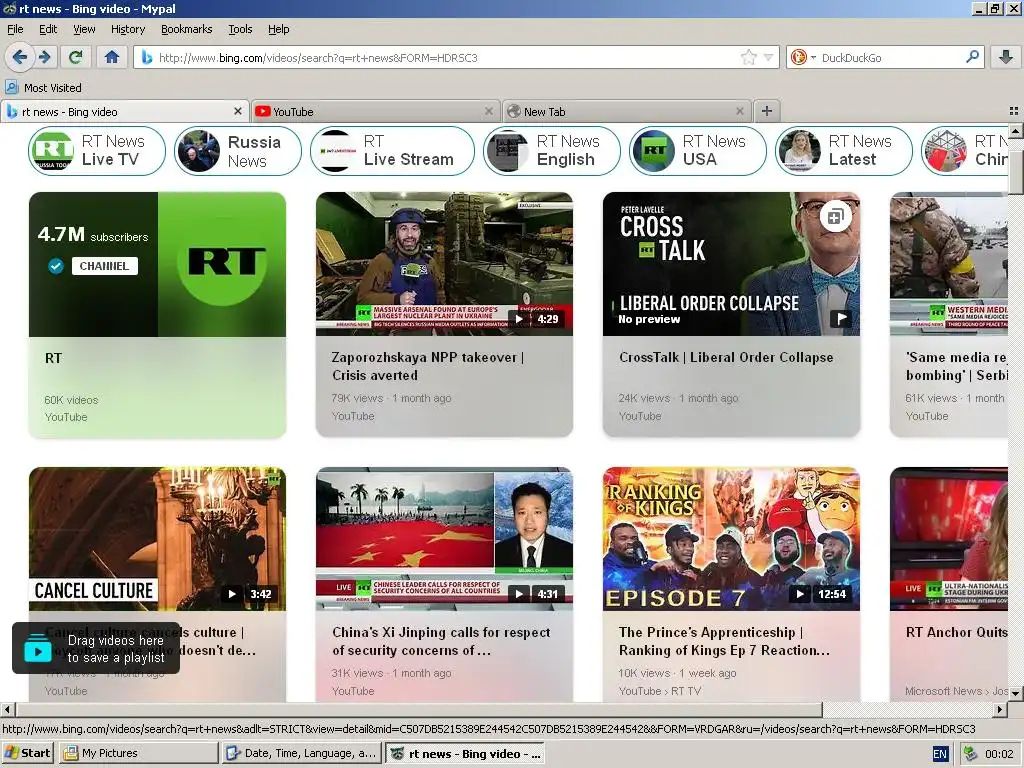This screenshot has width=1024, height=768.
Task: Open the RT channel card thumbnail
Action: tap(157, 264)
